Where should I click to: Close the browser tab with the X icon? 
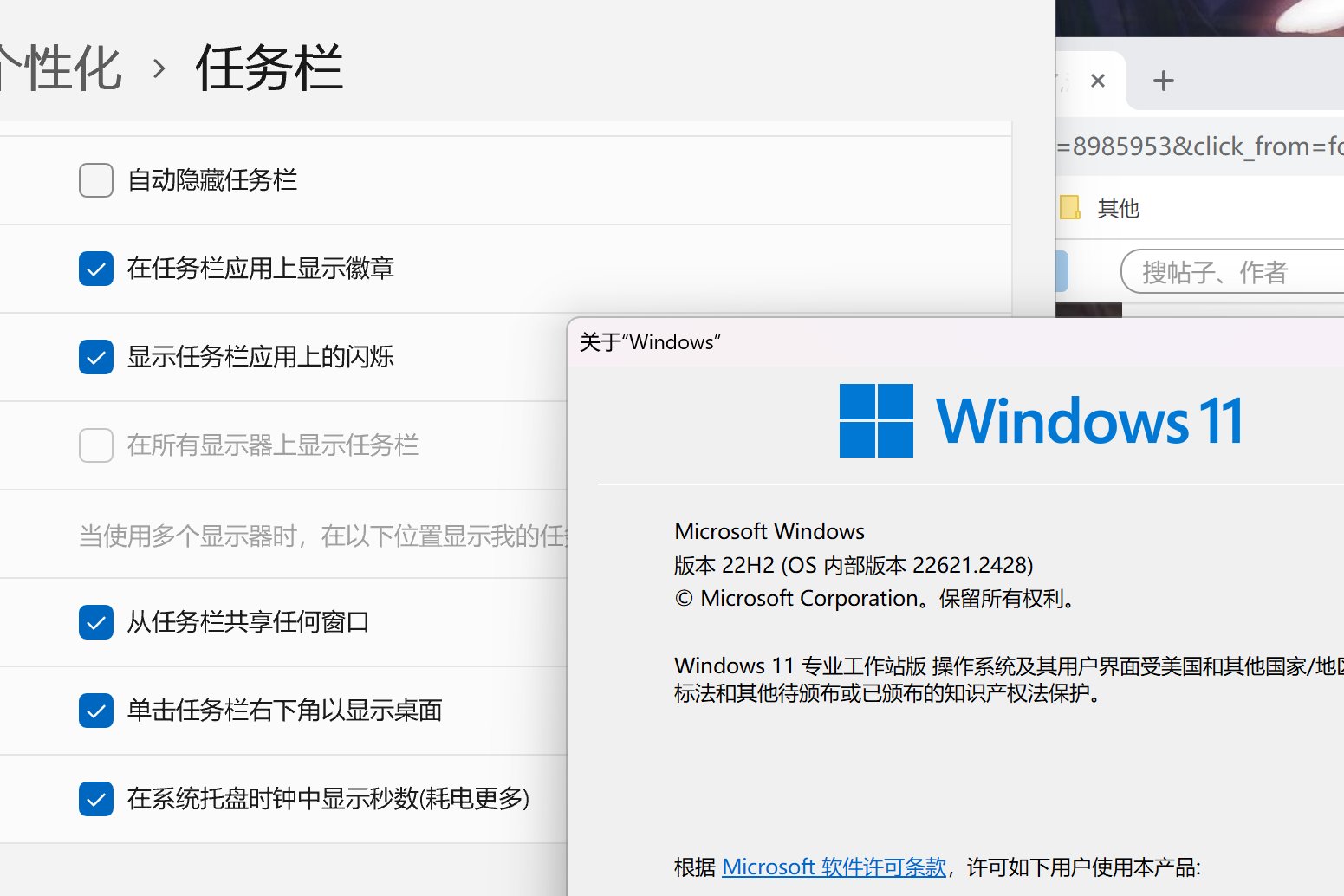1097,81
